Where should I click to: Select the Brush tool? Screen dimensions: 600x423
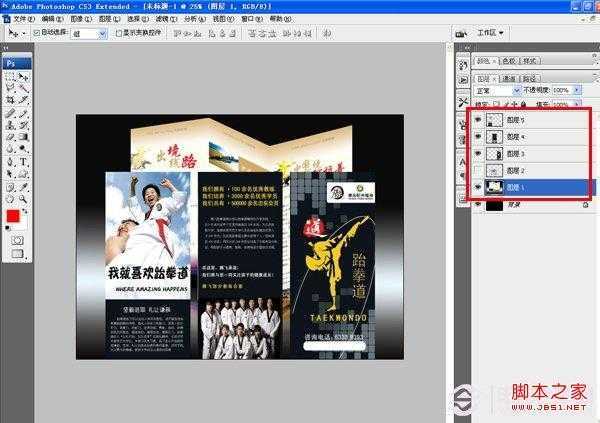[x=23, y=113]
